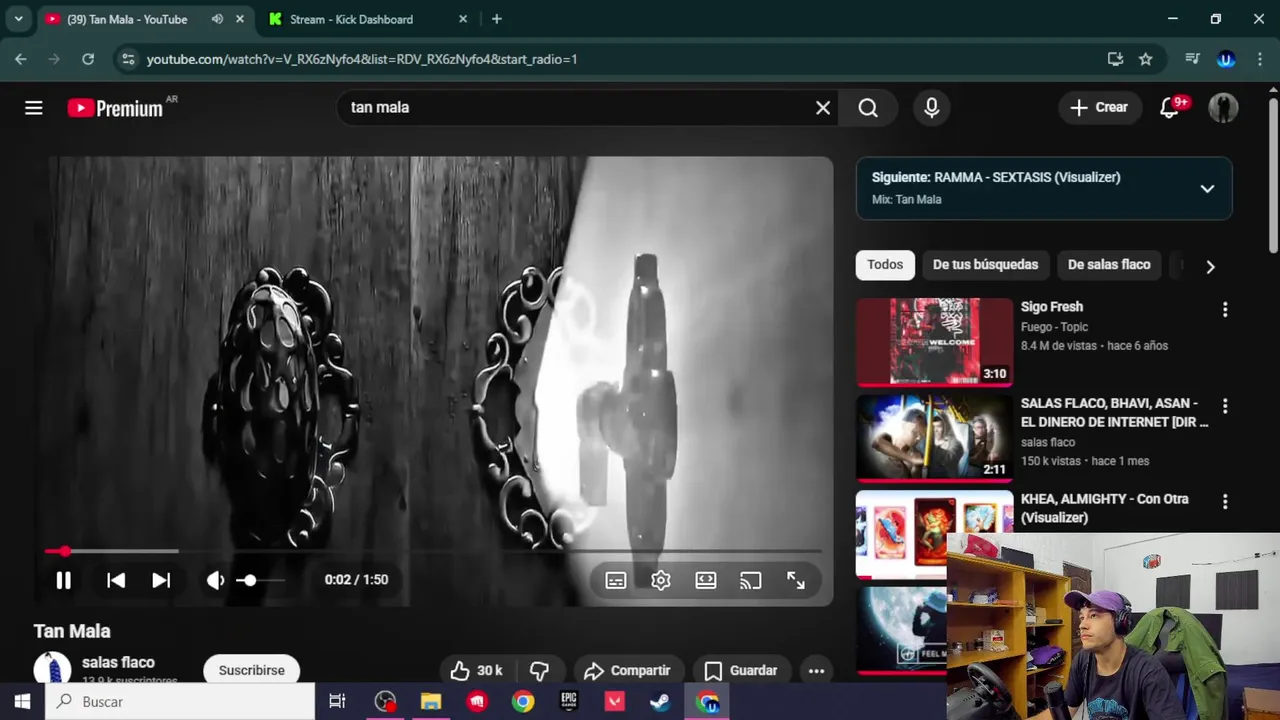The image size is (1280, 720).
Task: Click the URL in the address bar
Action: 362,59
